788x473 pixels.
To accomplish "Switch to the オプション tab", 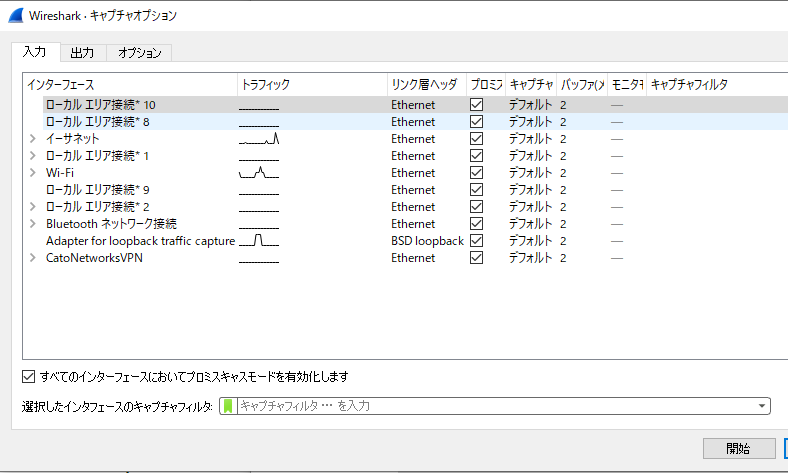I will tap(139, 53).
